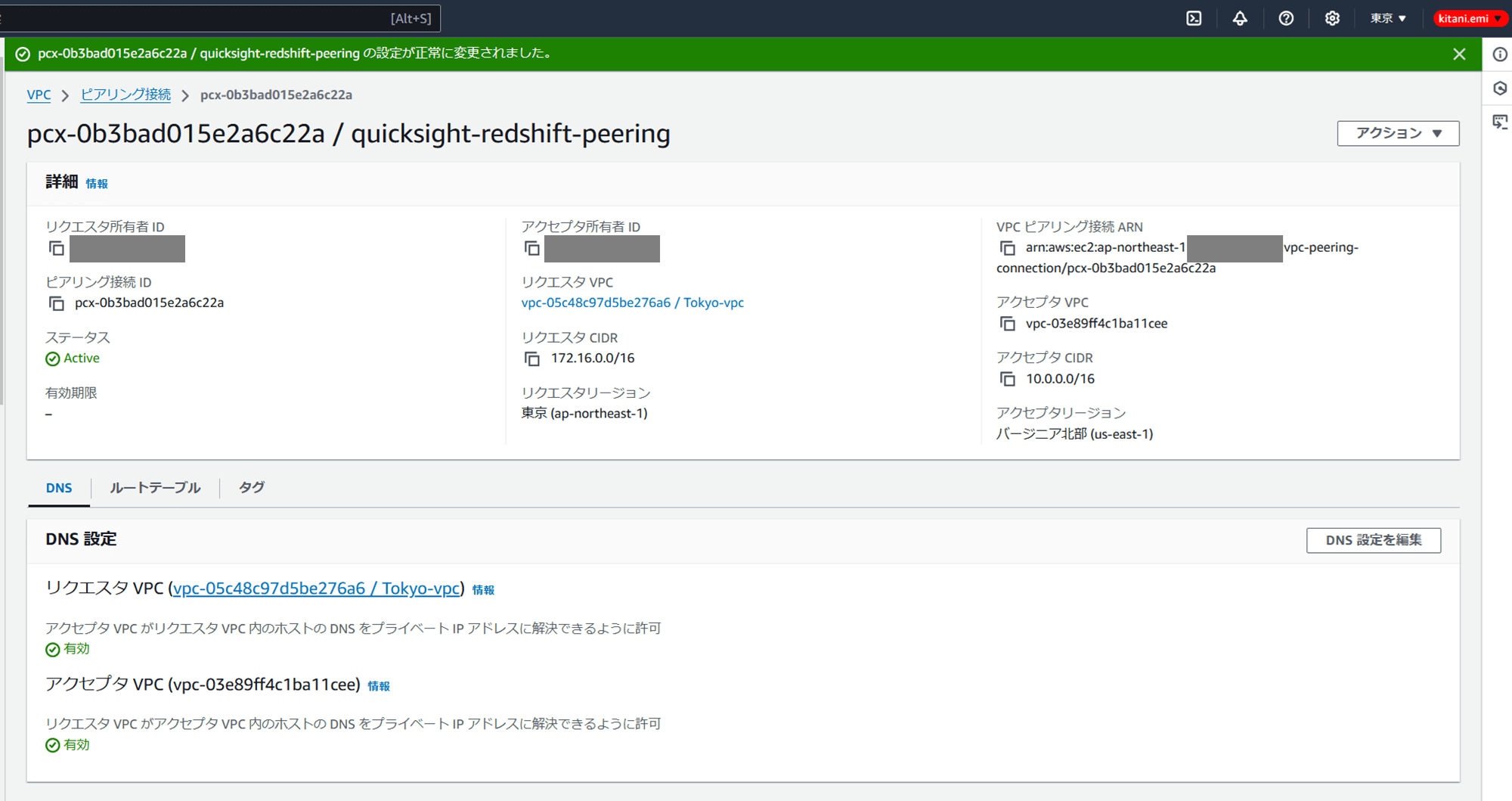Open the info panel icon on right sidebar
Image resolution: width=1512 pixels, height=801 pixels.
coord(1500,54)
